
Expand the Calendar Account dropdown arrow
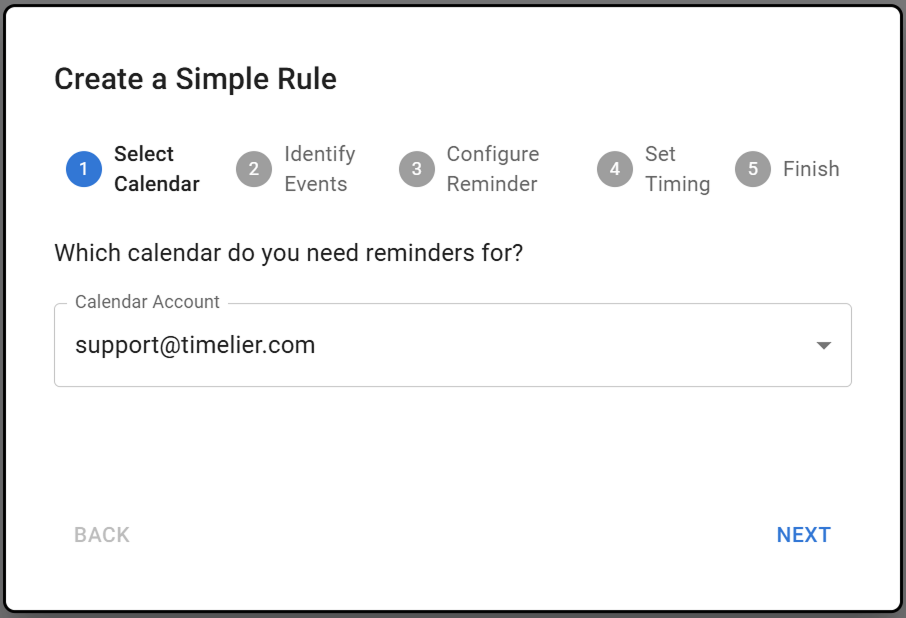pos(823,346)
